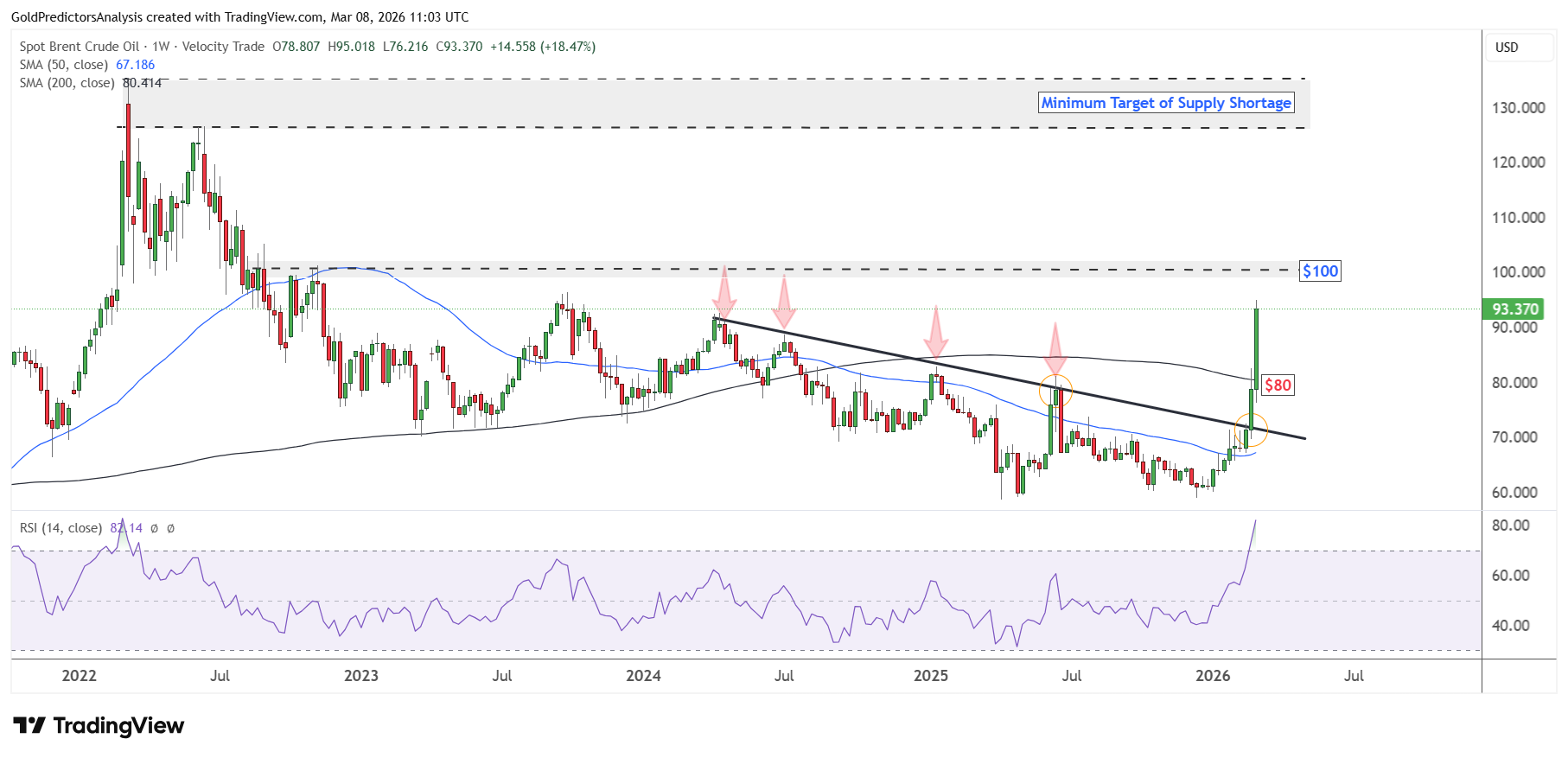This screenshot has width=1568, height=758.
Task: Click 120.000 on the price axis
Action: 1519,162
